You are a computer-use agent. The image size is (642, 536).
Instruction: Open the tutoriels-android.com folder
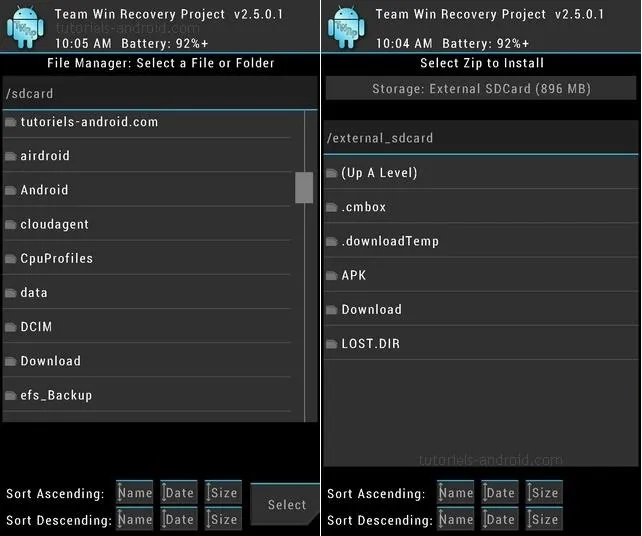tap(147, 122)
